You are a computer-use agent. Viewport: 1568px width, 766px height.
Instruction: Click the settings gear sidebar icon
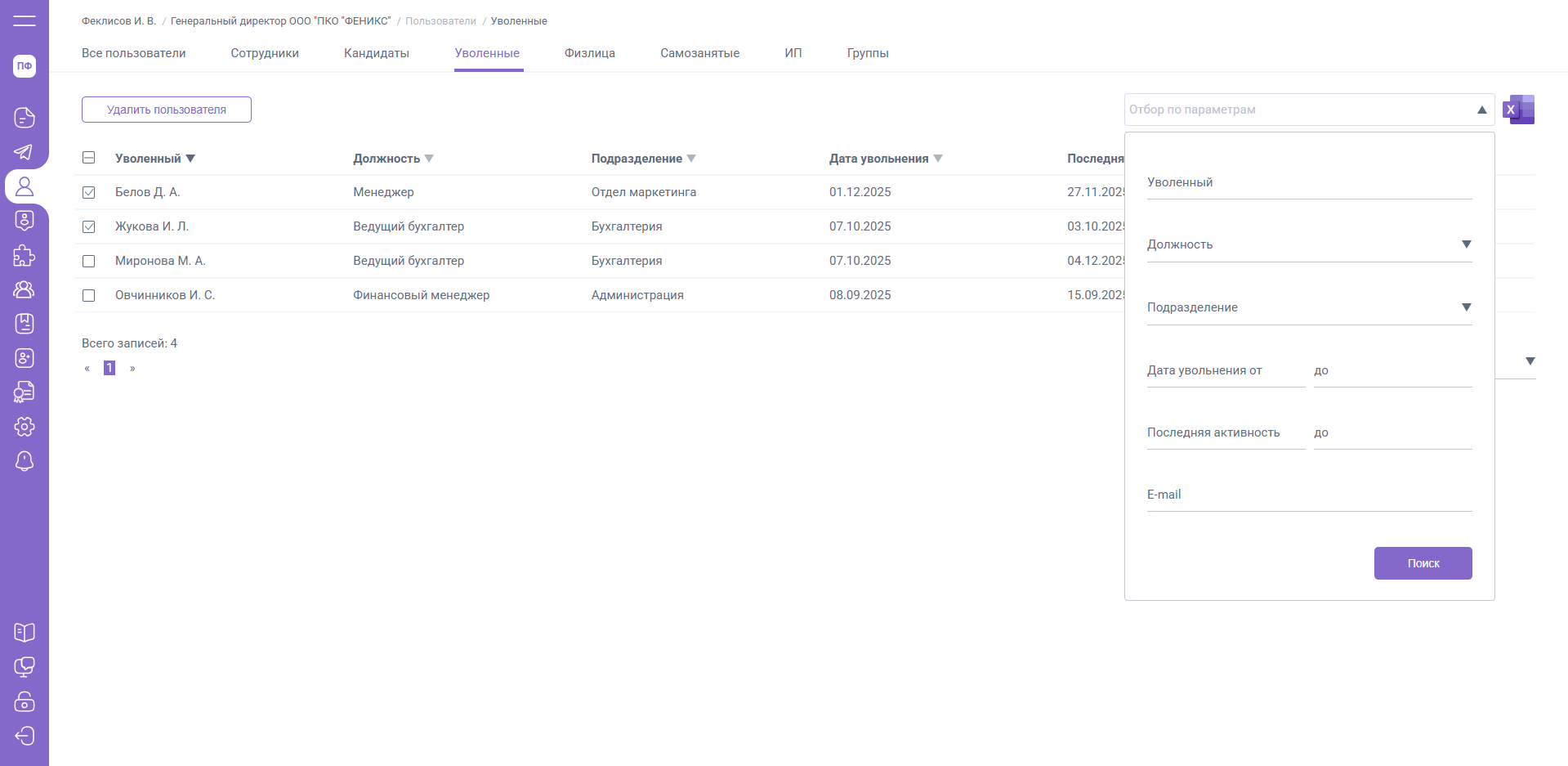click(25, 427)
